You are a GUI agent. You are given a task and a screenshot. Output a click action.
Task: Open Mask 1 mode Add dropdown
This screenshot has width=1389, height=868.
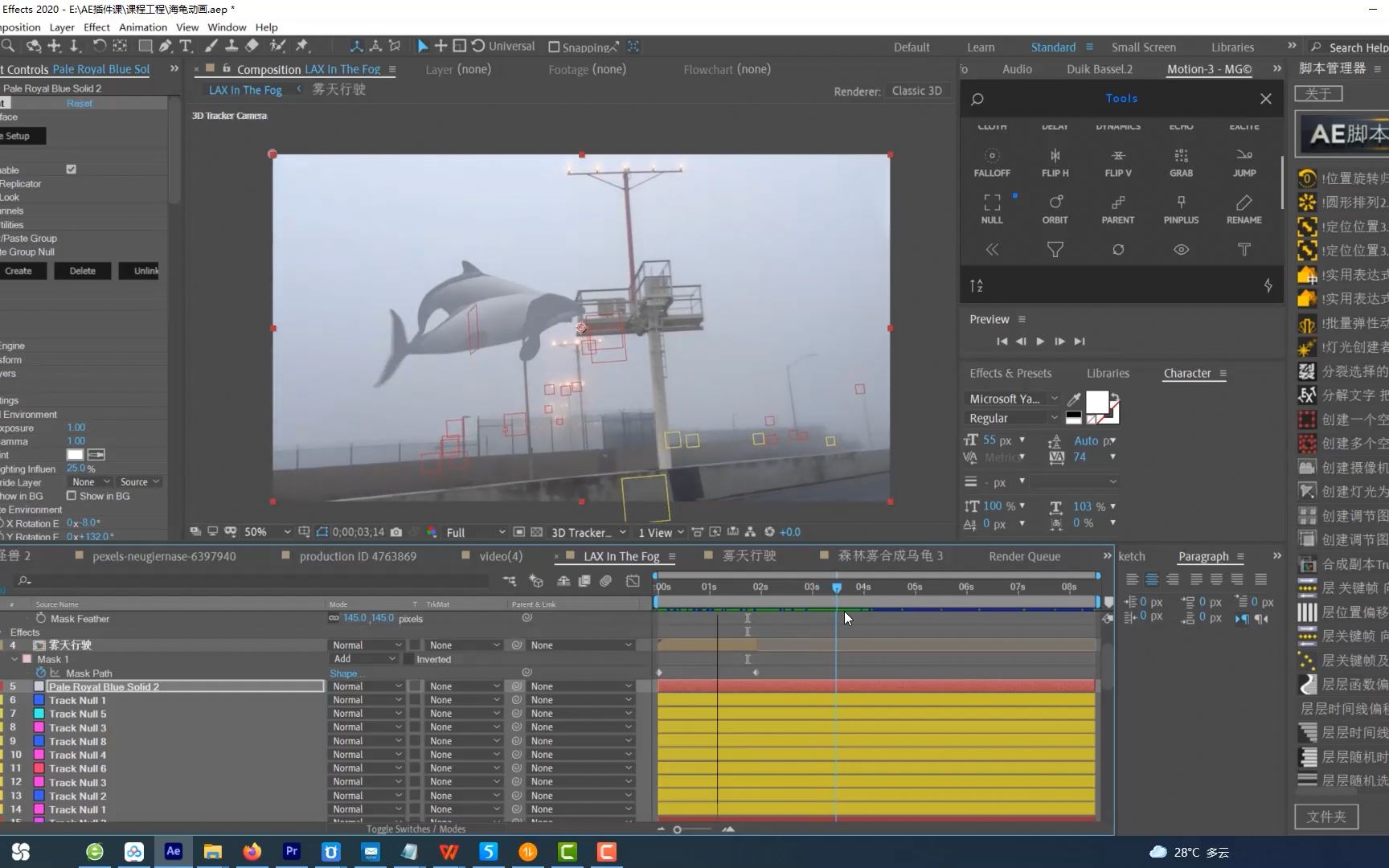(x=364, y=659)
